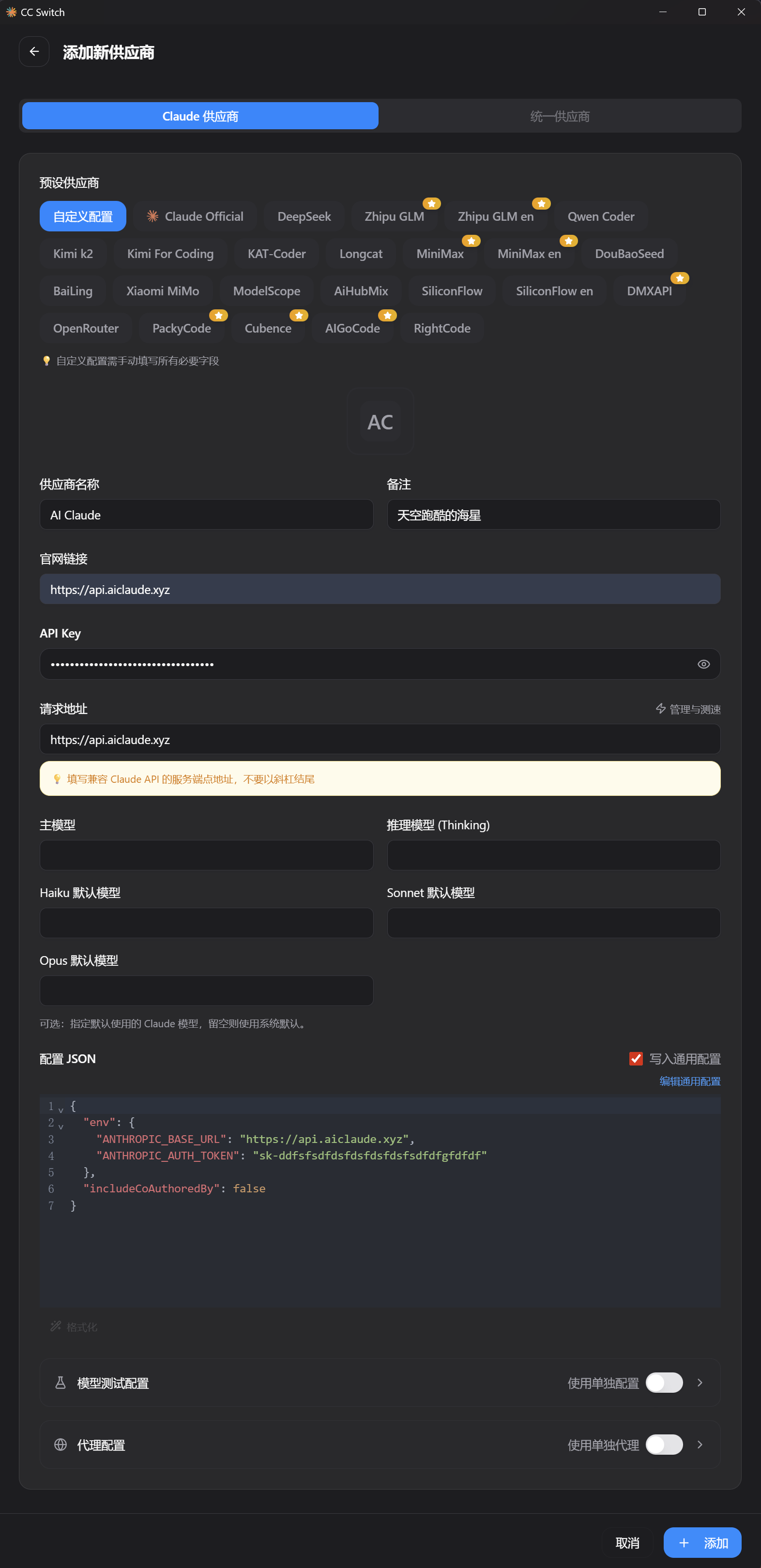This screenshot has height=1568, width=761.
Task: Focus the 官网链接 URL field
Action: tap(380, 589)
